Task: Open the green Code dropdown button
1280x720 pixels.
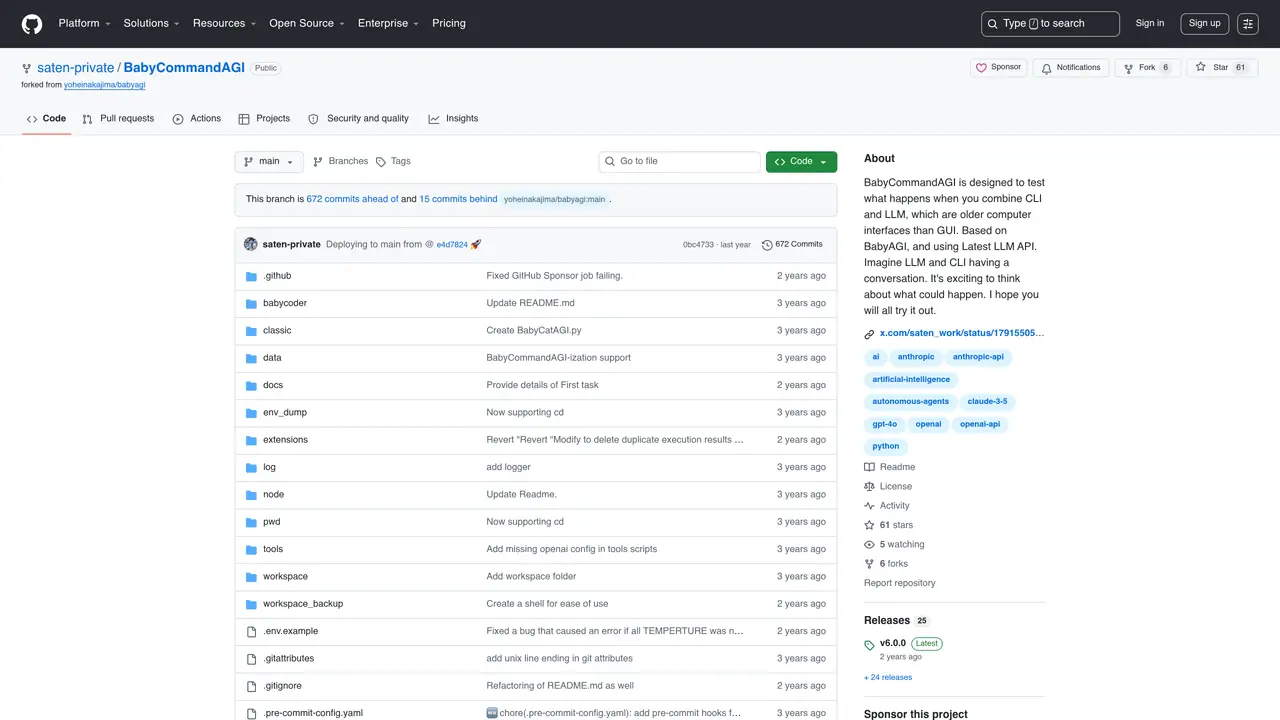Action: tap(801, 162)
